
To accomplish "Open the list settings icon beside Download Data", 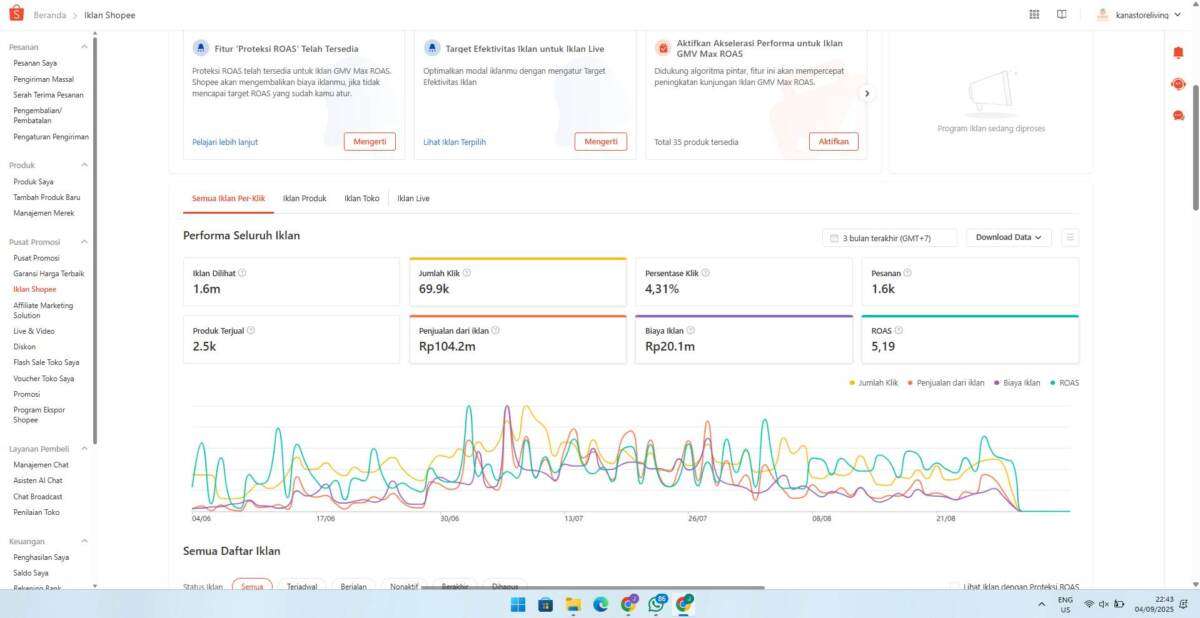I will pos(1071,238).
